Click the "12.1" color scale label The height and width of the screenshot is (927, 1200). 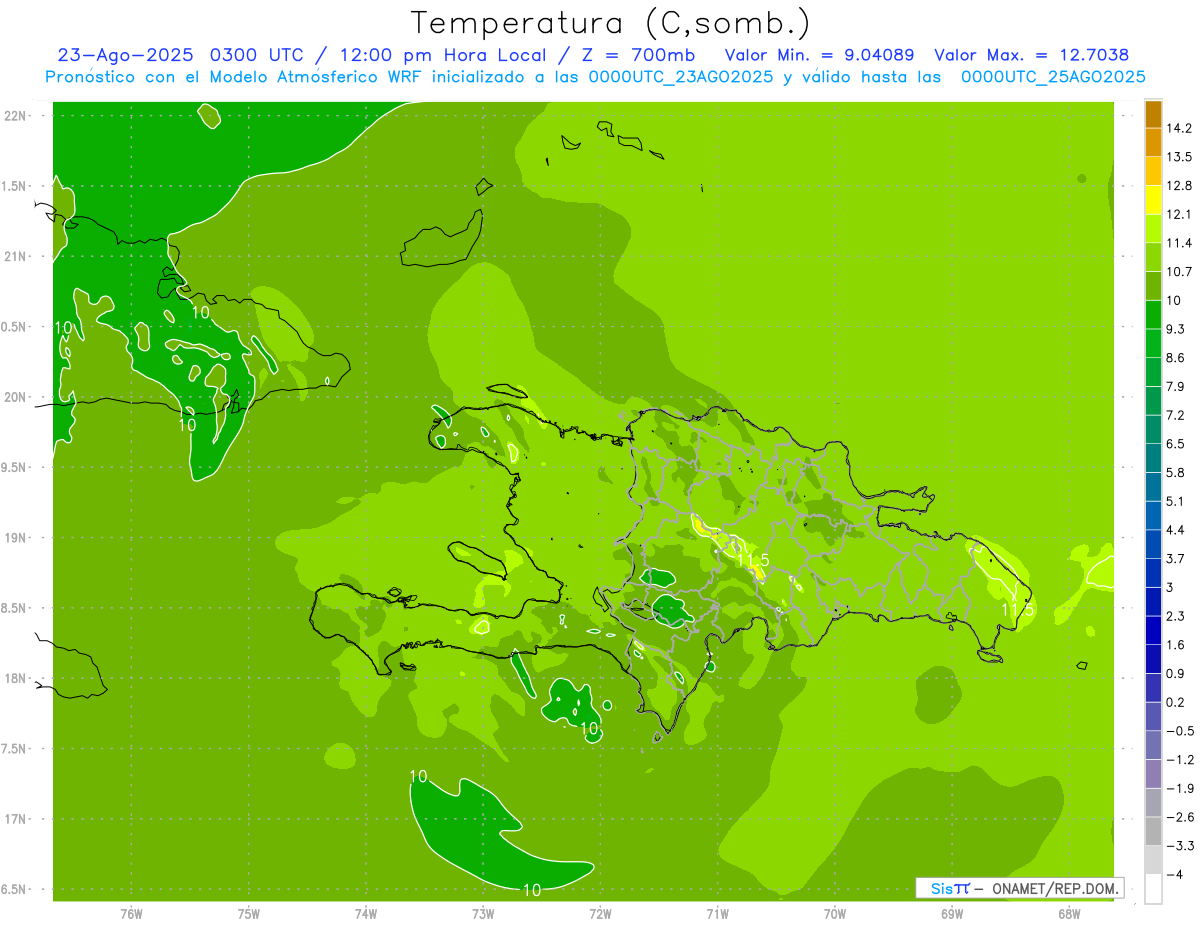pyautogui.click(x=1180, y=215)
